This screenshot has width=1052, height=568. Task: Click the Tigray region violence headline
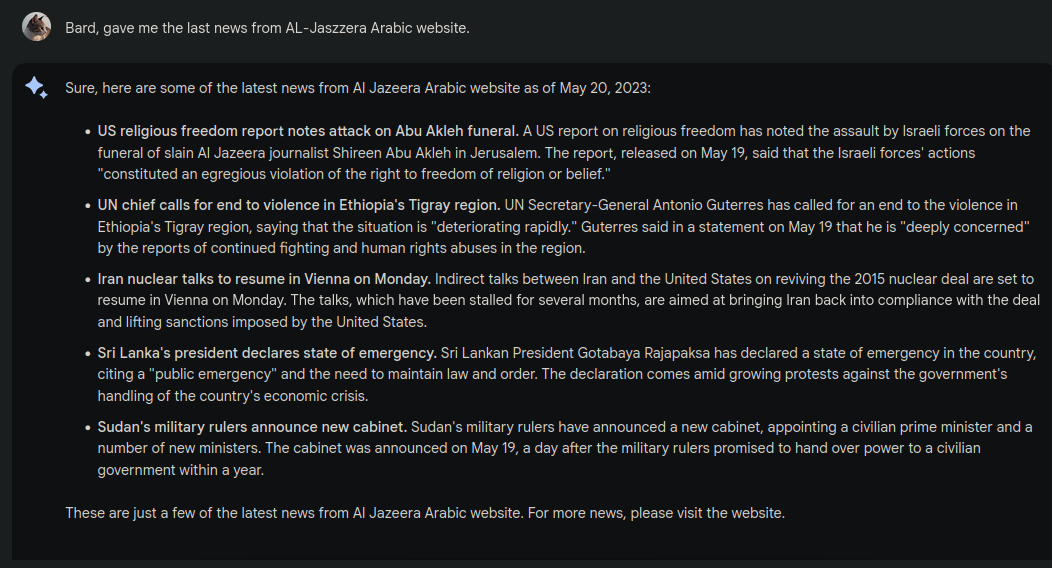(299, 205)
